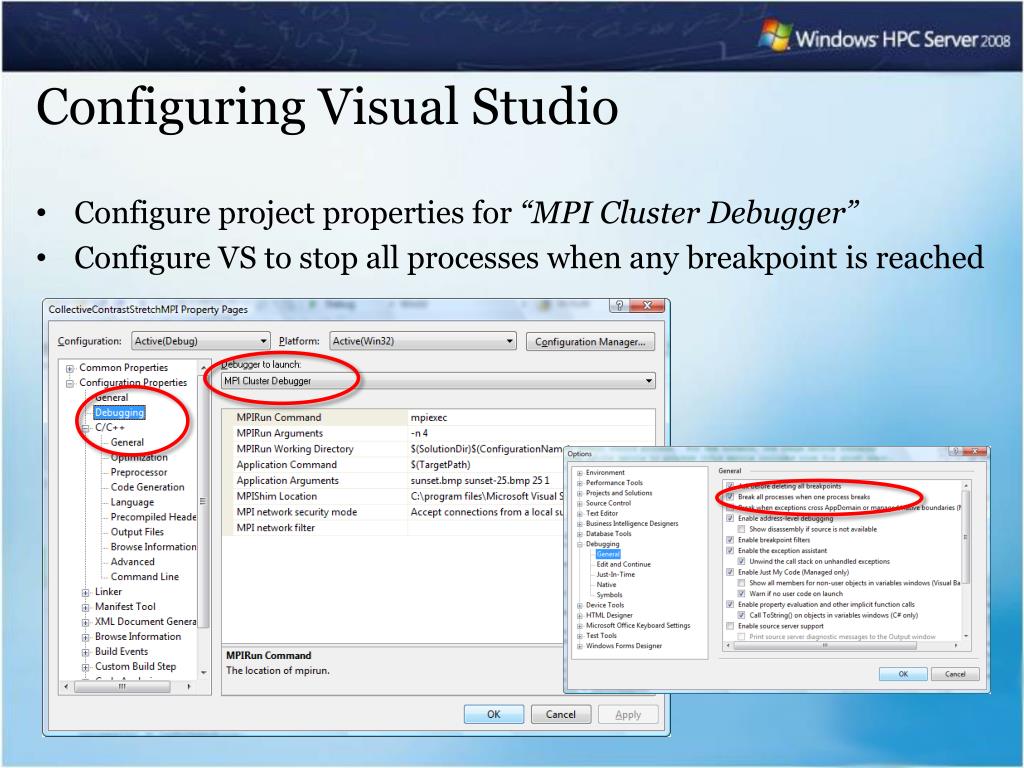Click the Property Pages tree vertical scrollbar

203,520
